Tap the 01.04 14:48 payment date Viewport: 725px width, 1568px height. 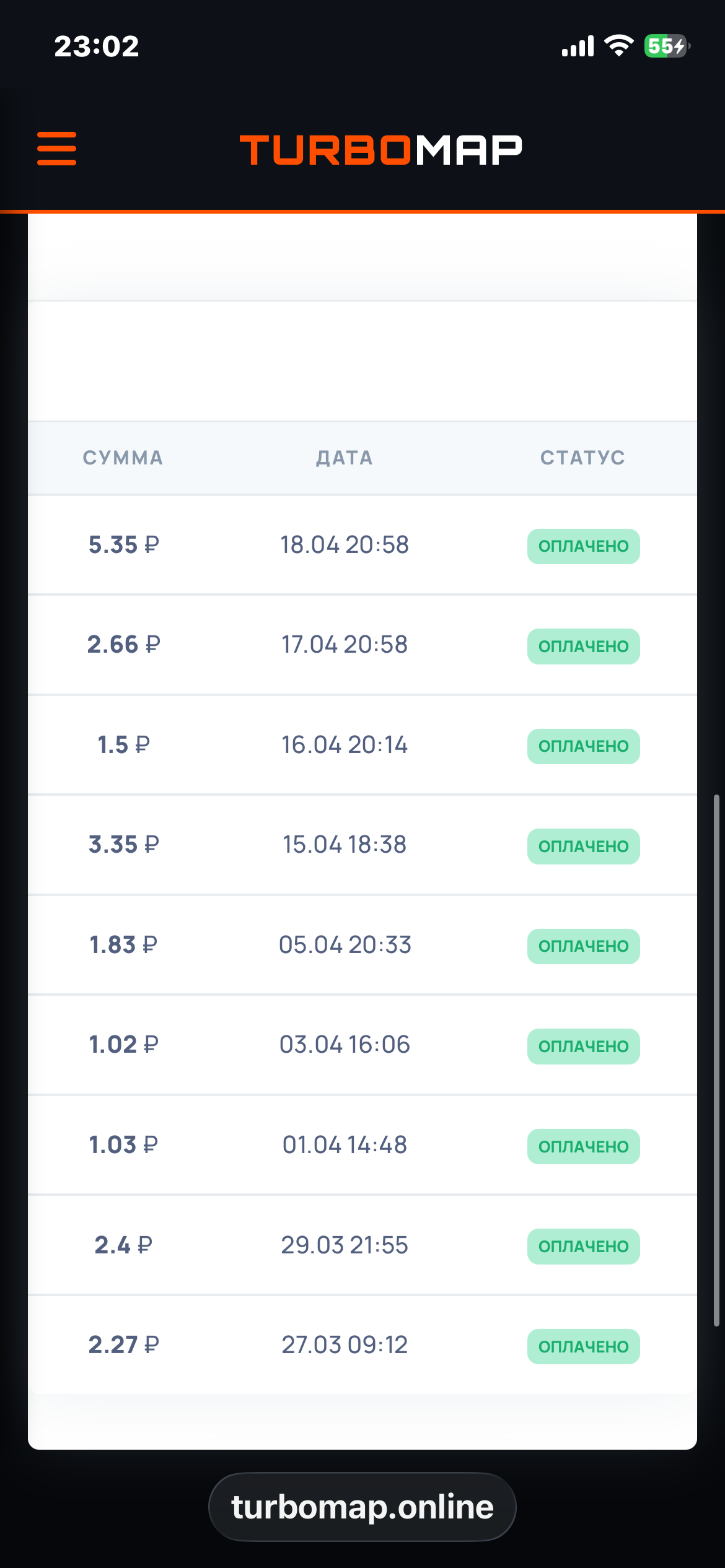345,1145
